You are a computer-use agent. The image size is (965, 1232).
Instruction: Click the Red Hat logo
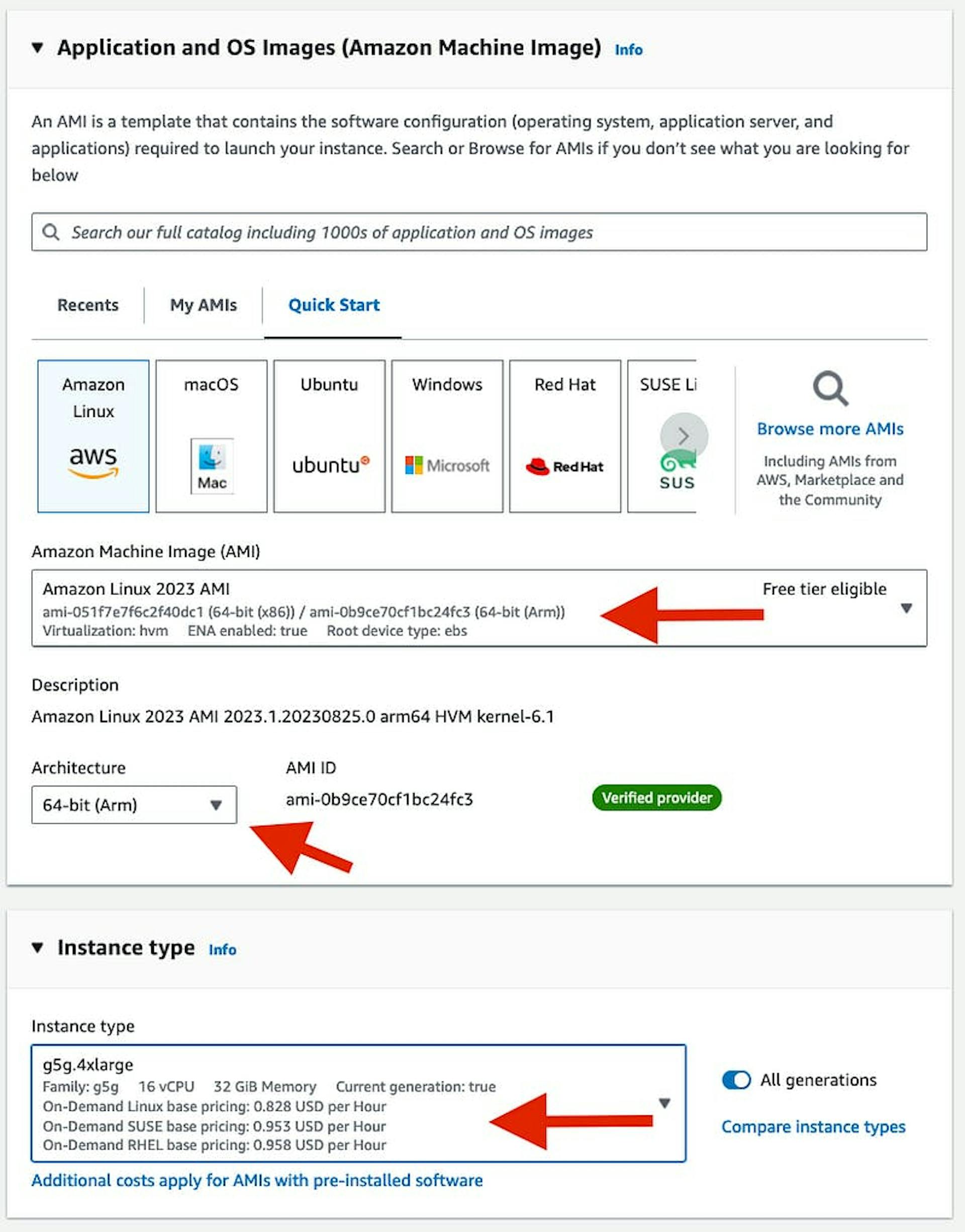click(x=565, y=466)
